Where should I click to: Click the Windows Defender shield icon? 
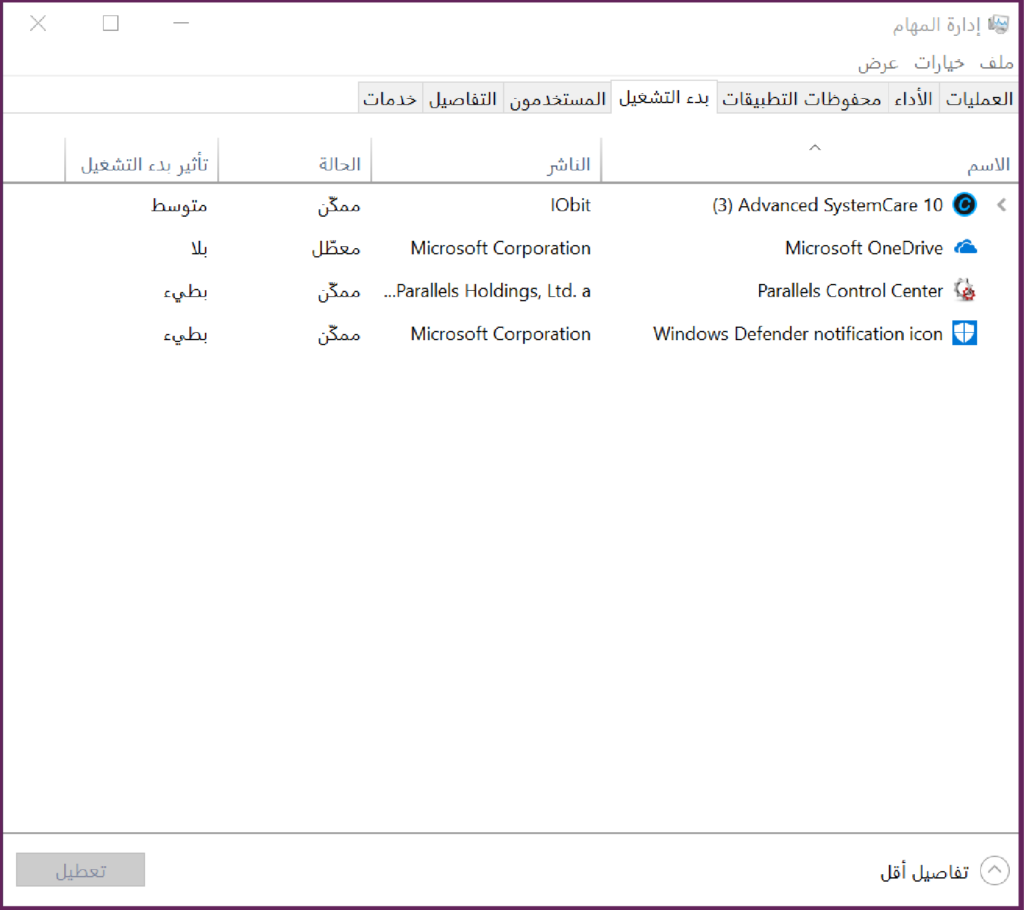[x=965, y=333]
